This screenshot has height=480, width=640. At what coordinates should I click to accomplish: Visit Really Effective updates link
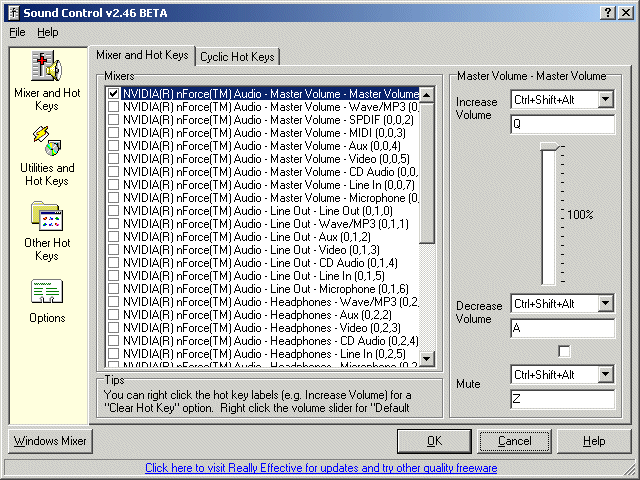pyautogui.click(x=321, y=468)
